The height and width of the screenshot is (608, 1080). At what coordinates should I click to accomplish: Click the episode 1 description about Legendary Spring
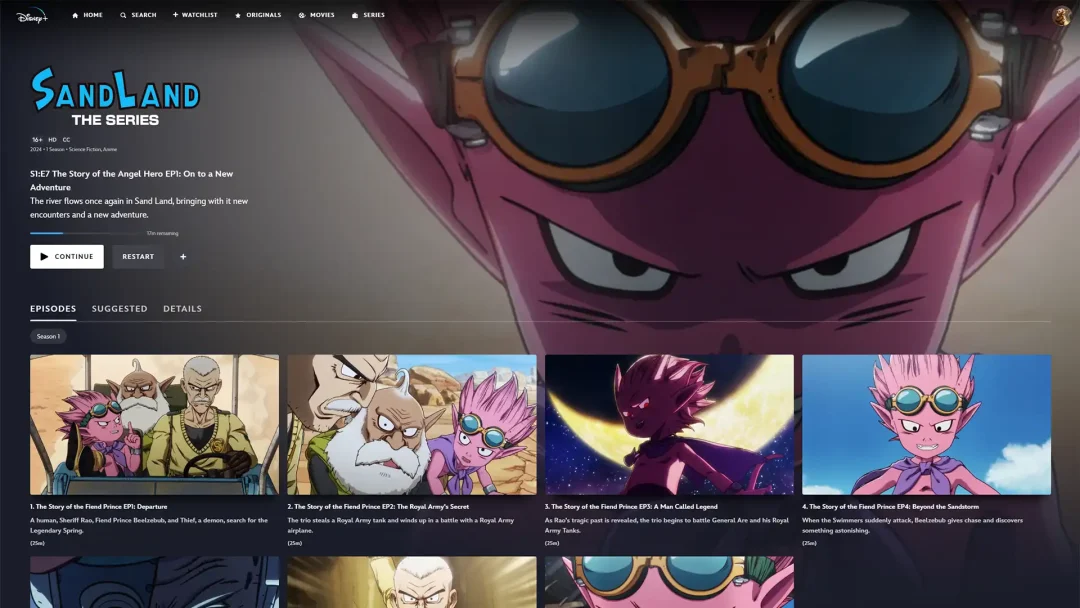149,525
